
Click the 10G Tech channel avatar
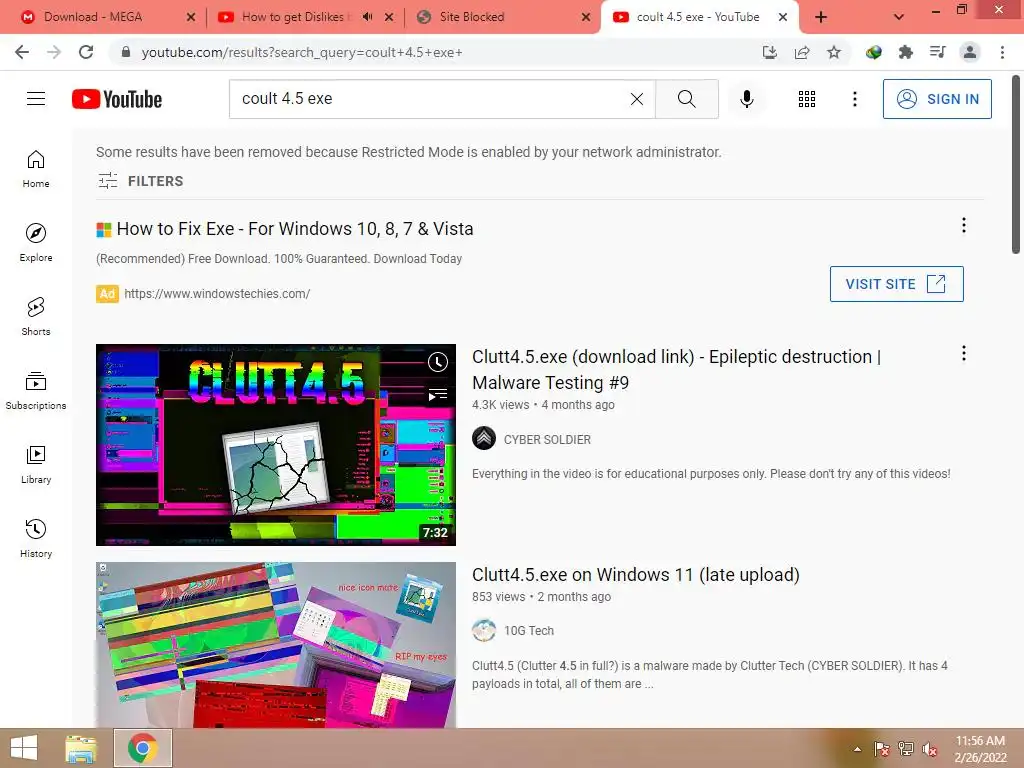484,630
